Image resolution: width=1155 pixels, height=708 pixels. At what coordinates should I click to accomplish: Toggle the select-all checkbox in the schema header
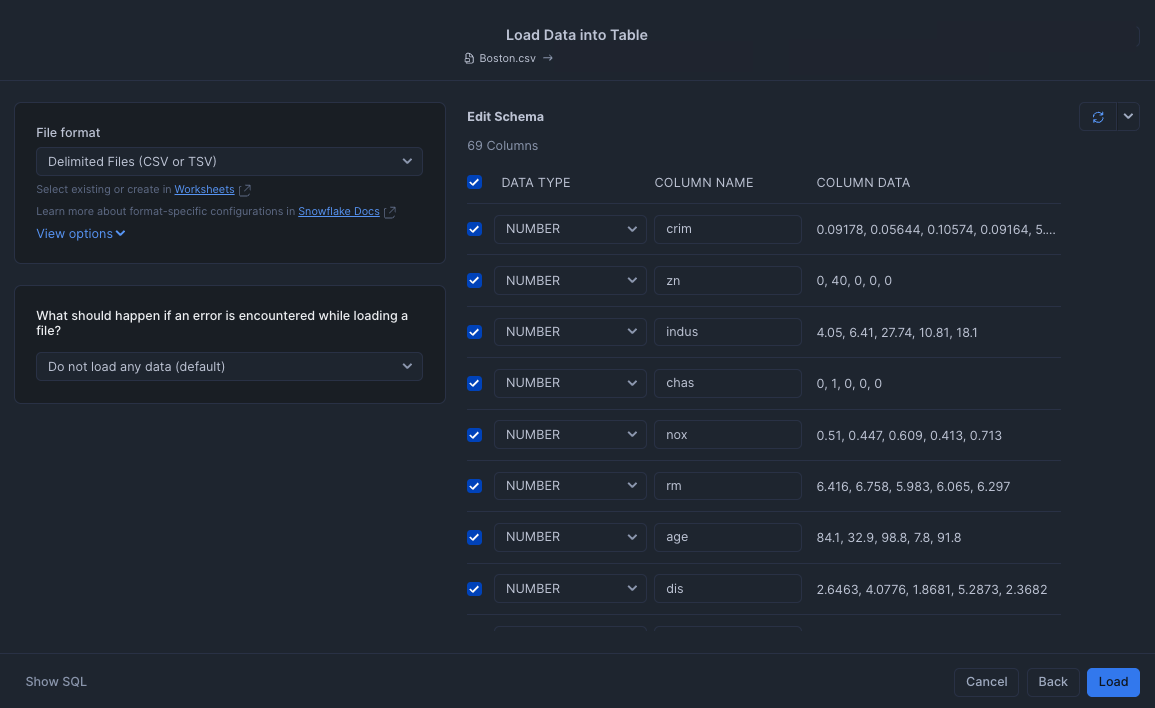pyautogui.click(x=474, y=182)
